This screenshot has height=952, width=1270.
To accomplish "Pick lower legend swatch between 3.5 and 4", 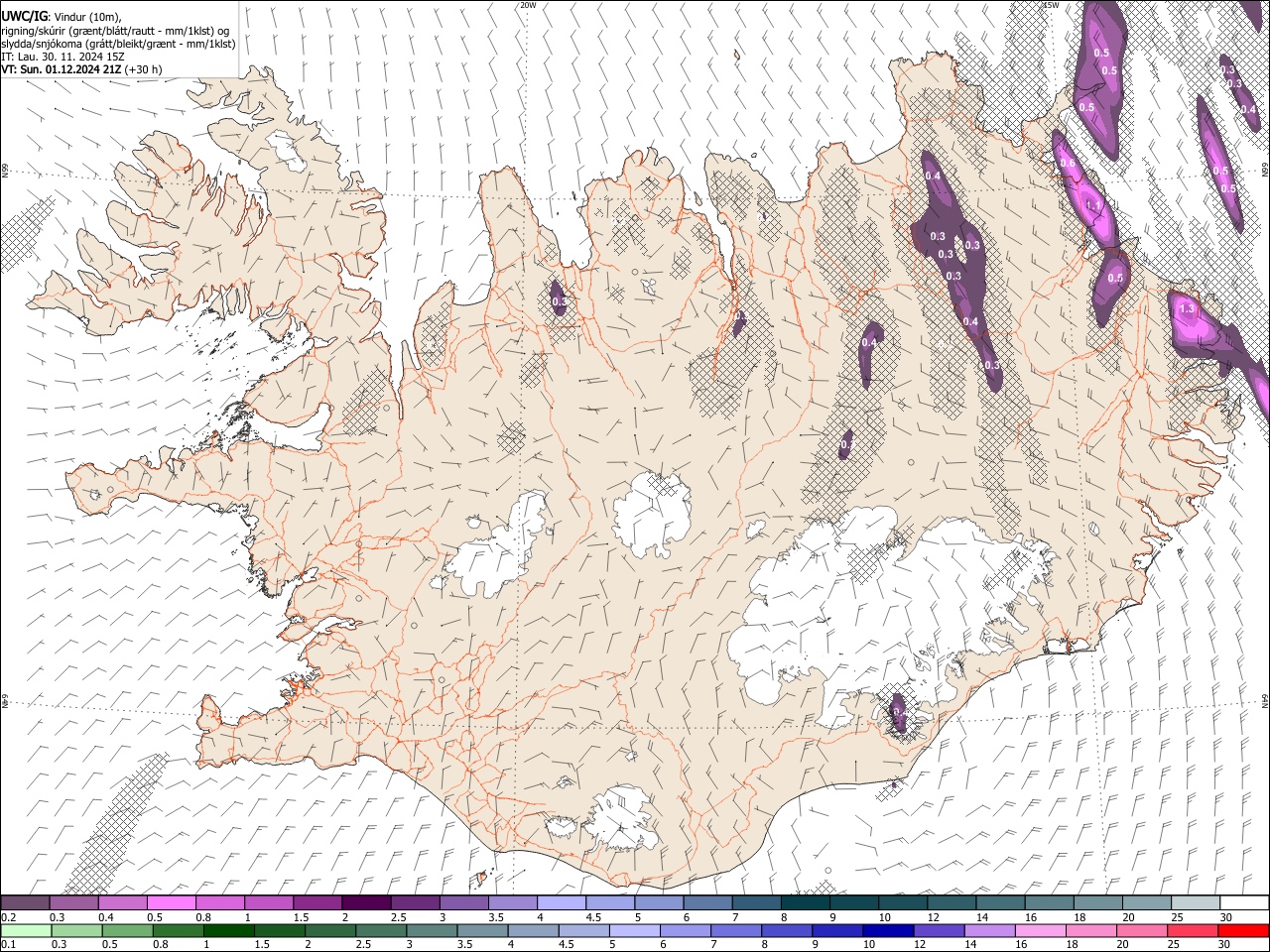I will [481, 930].
